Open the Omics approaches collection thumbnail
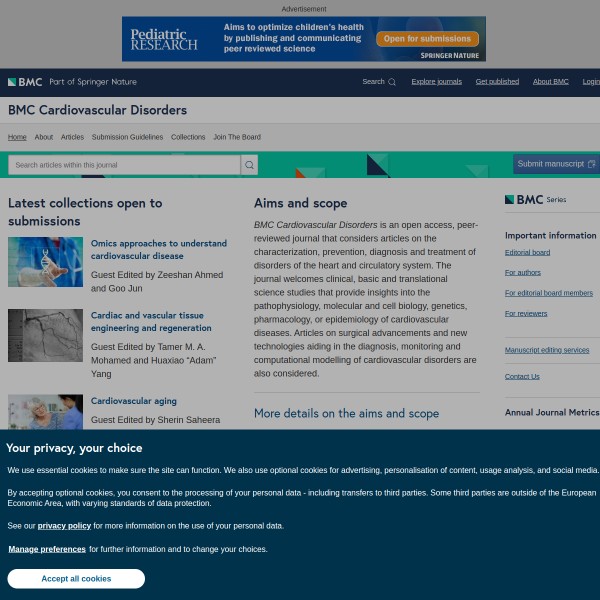The width and height of the screenshot is (600, 600). coord(45,262)
